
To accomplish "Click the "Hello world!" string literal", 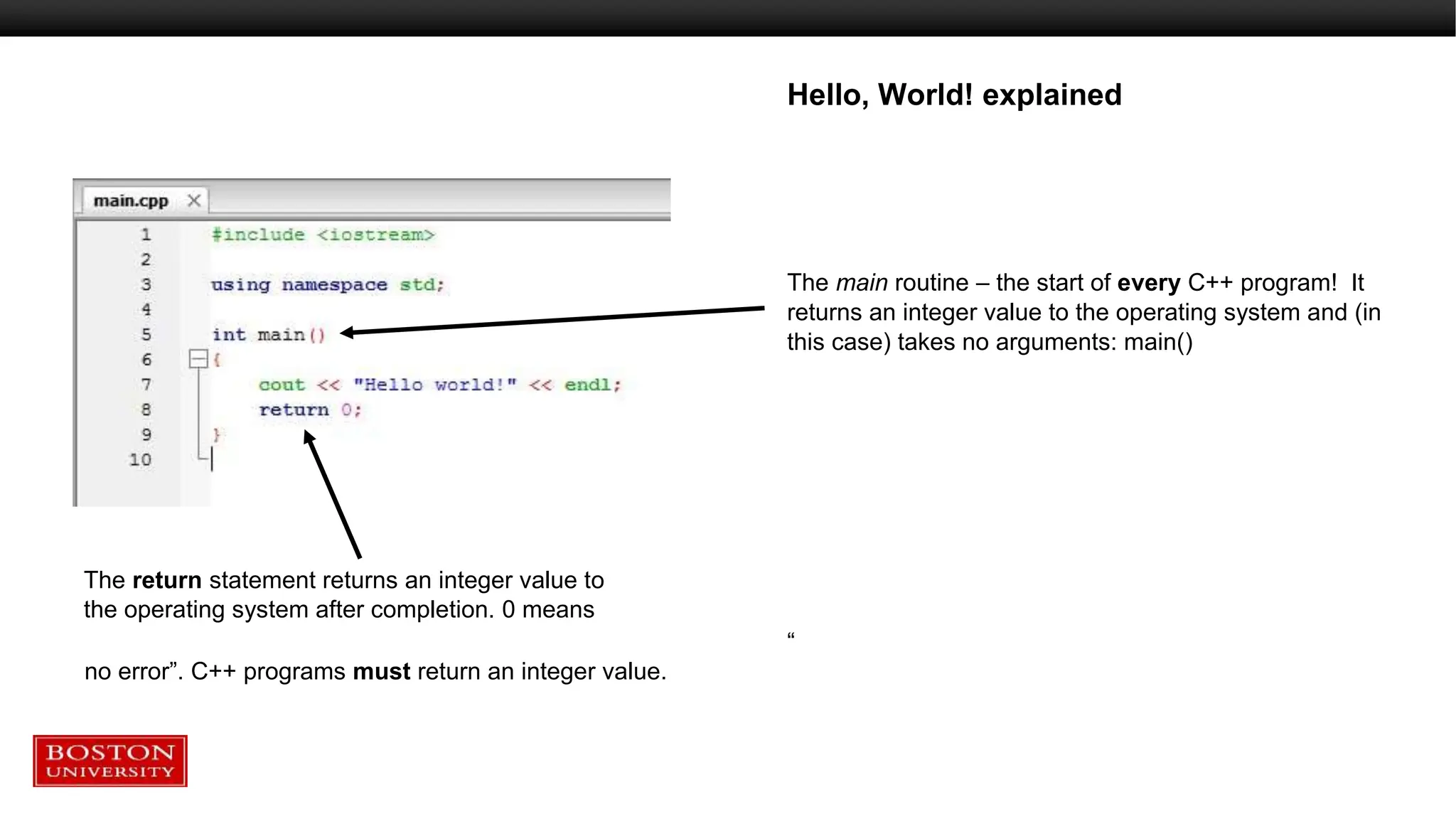I will (435, 385).
